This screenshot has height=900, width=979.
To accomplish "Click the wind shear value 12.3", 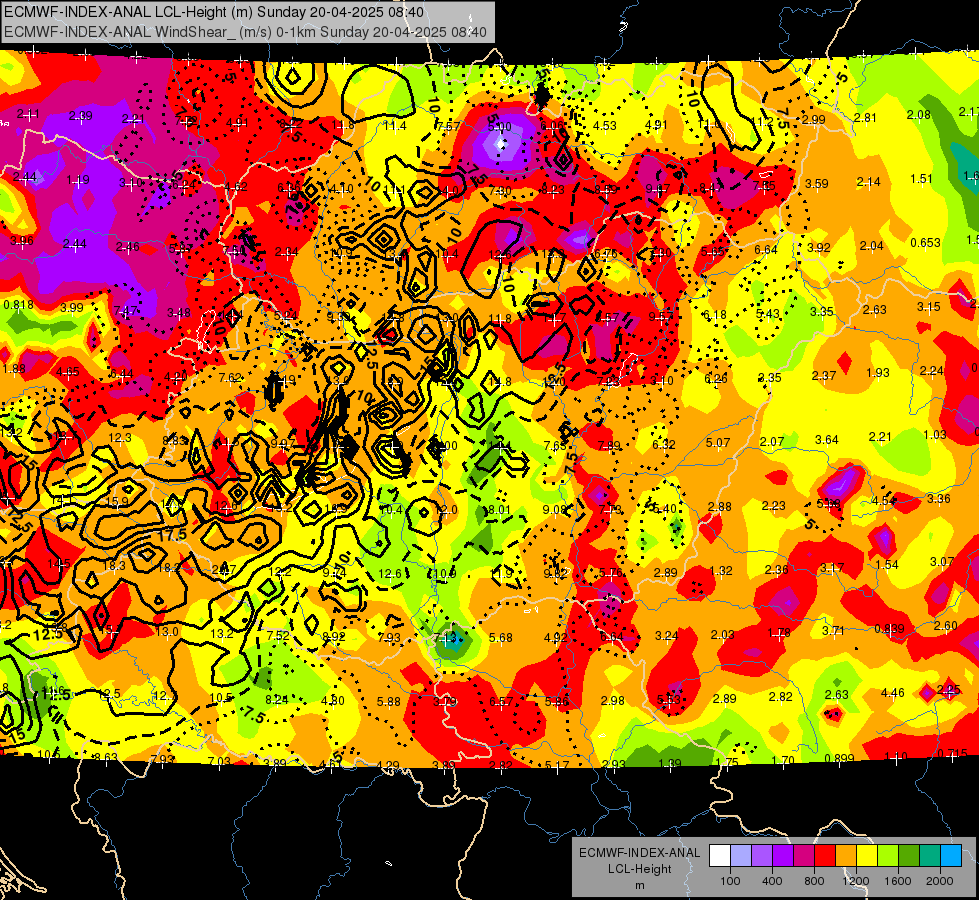I will pyautogui.click(x=119, y=438).
